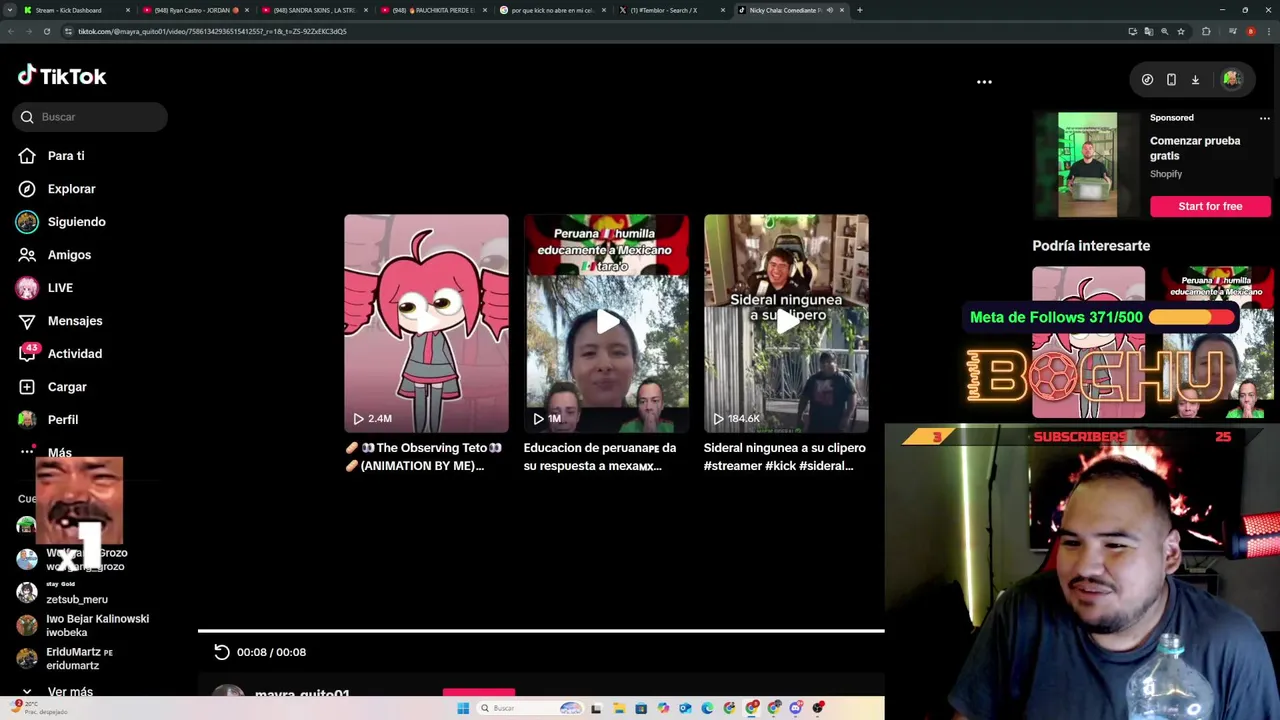Screen dimensions: 1280x720
Task: Click the browser back arrow
Action: [11, 31]
